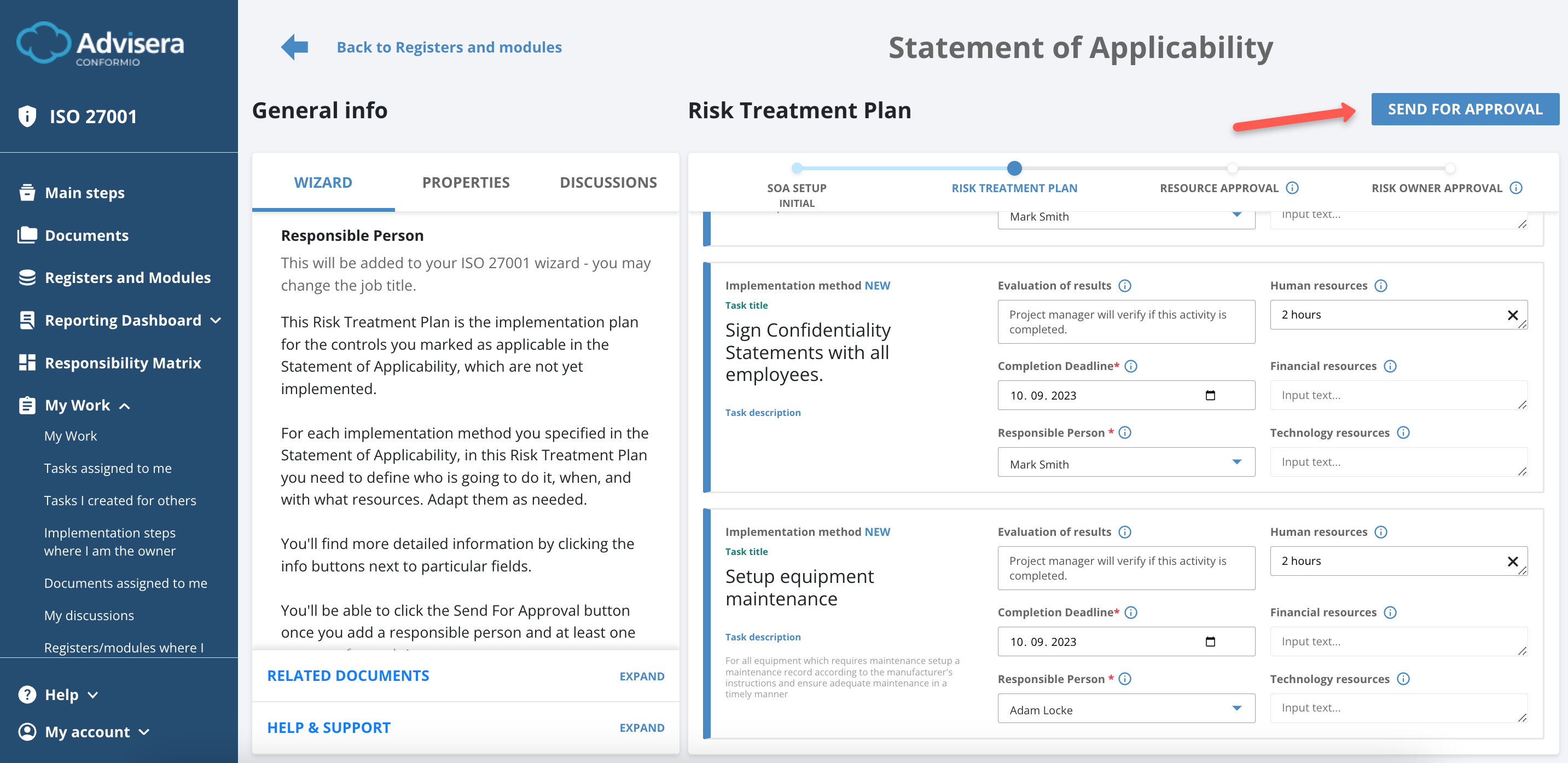The height and width of the screenshot is (763, 1568).
Task: Click the Registers and Modules icon
Action: pos(27,277)
